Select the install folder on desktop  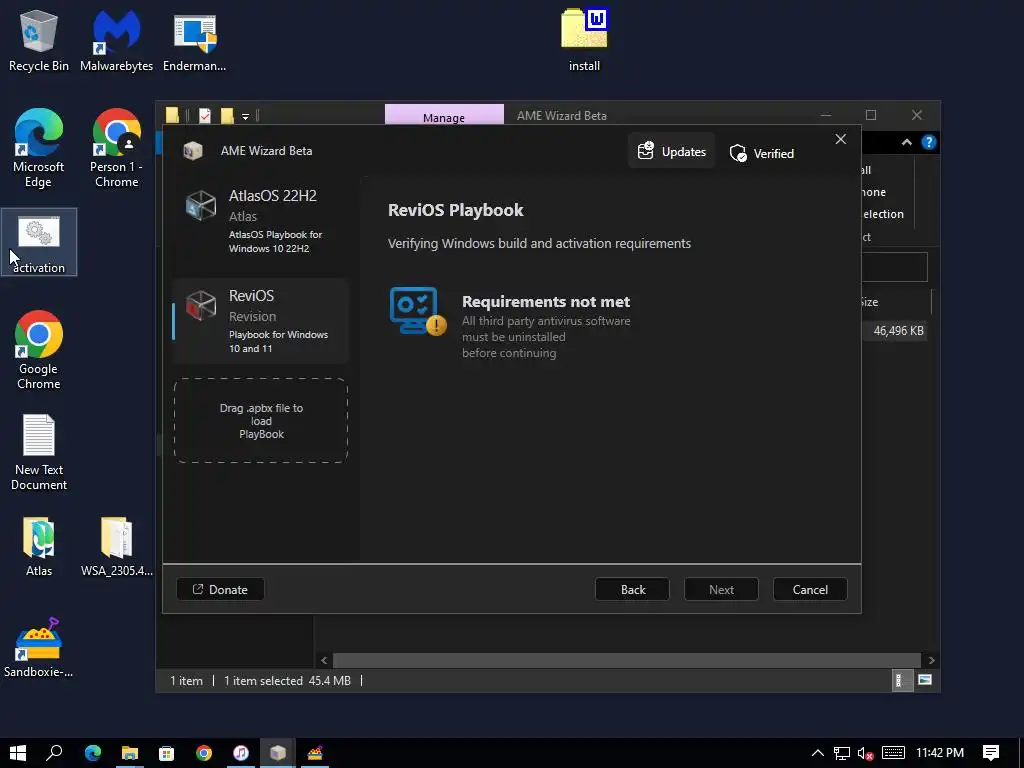click(x=584, y=40)
